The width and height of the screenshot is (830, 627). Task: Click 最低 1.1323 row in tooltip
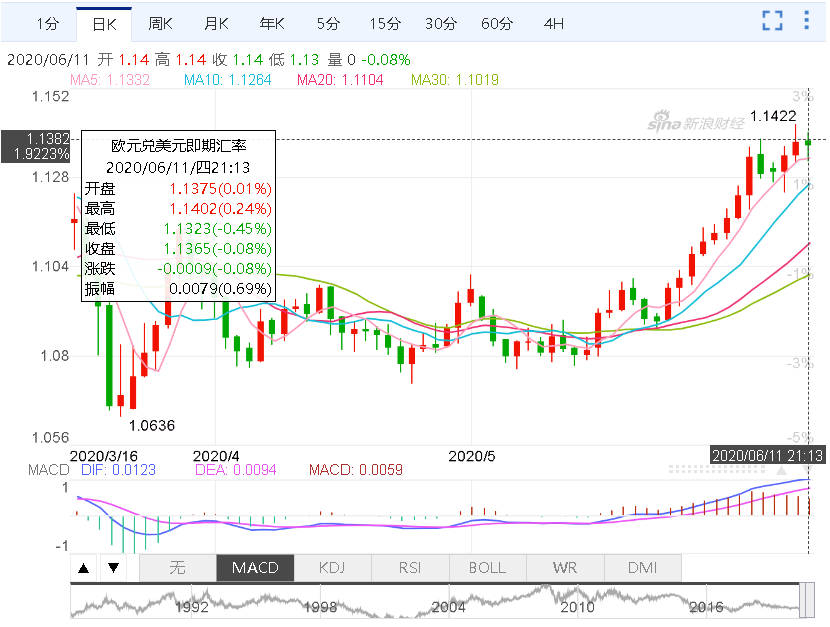pos(178,229)
